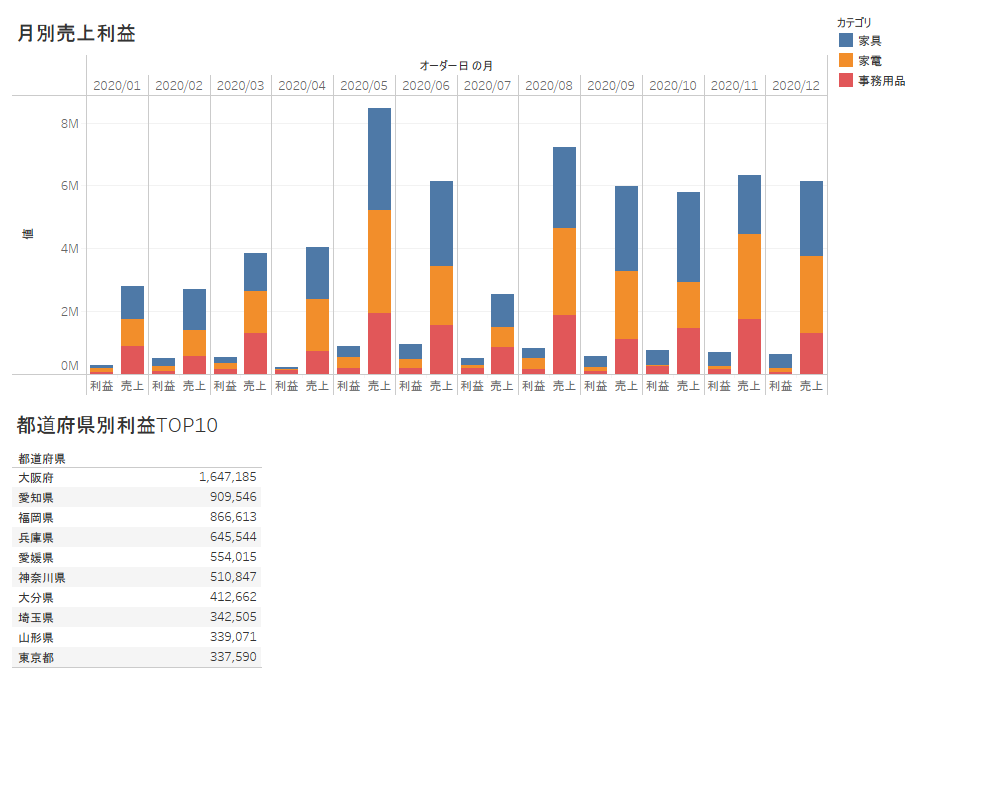
Task: Click the 月別売上利益 chart title
Action: click(x=76, y=33)
